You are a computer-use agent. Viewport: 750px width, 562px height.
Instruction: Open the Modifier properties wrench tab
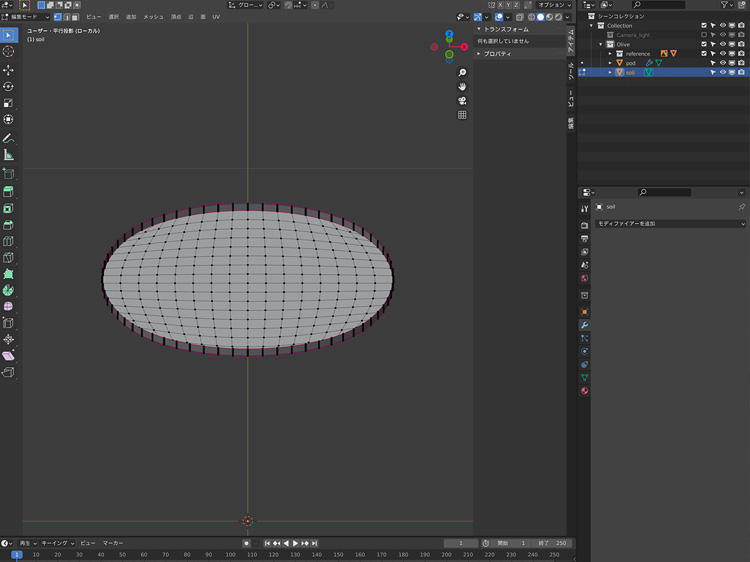[x=584, y=325]
